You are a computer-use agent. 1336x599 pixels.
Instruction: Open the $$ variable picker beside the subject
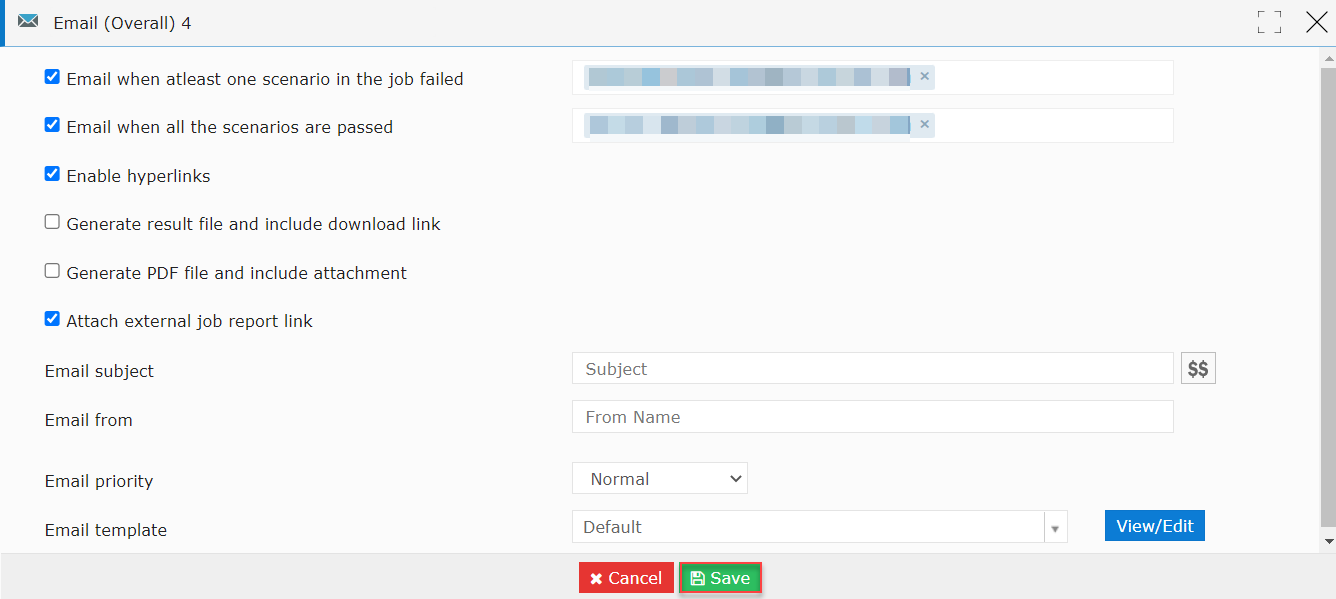1198,369
